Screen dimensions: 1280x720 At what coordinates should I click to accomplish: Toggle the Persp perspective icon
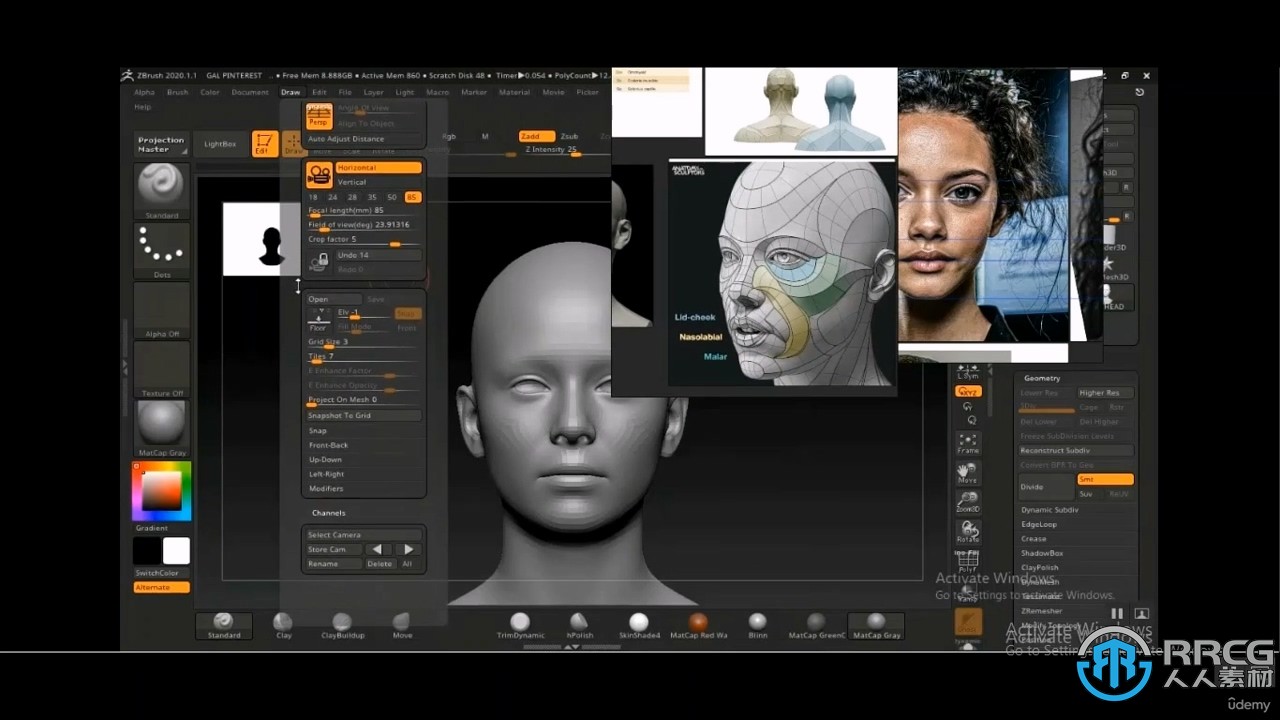pos(318,116)
